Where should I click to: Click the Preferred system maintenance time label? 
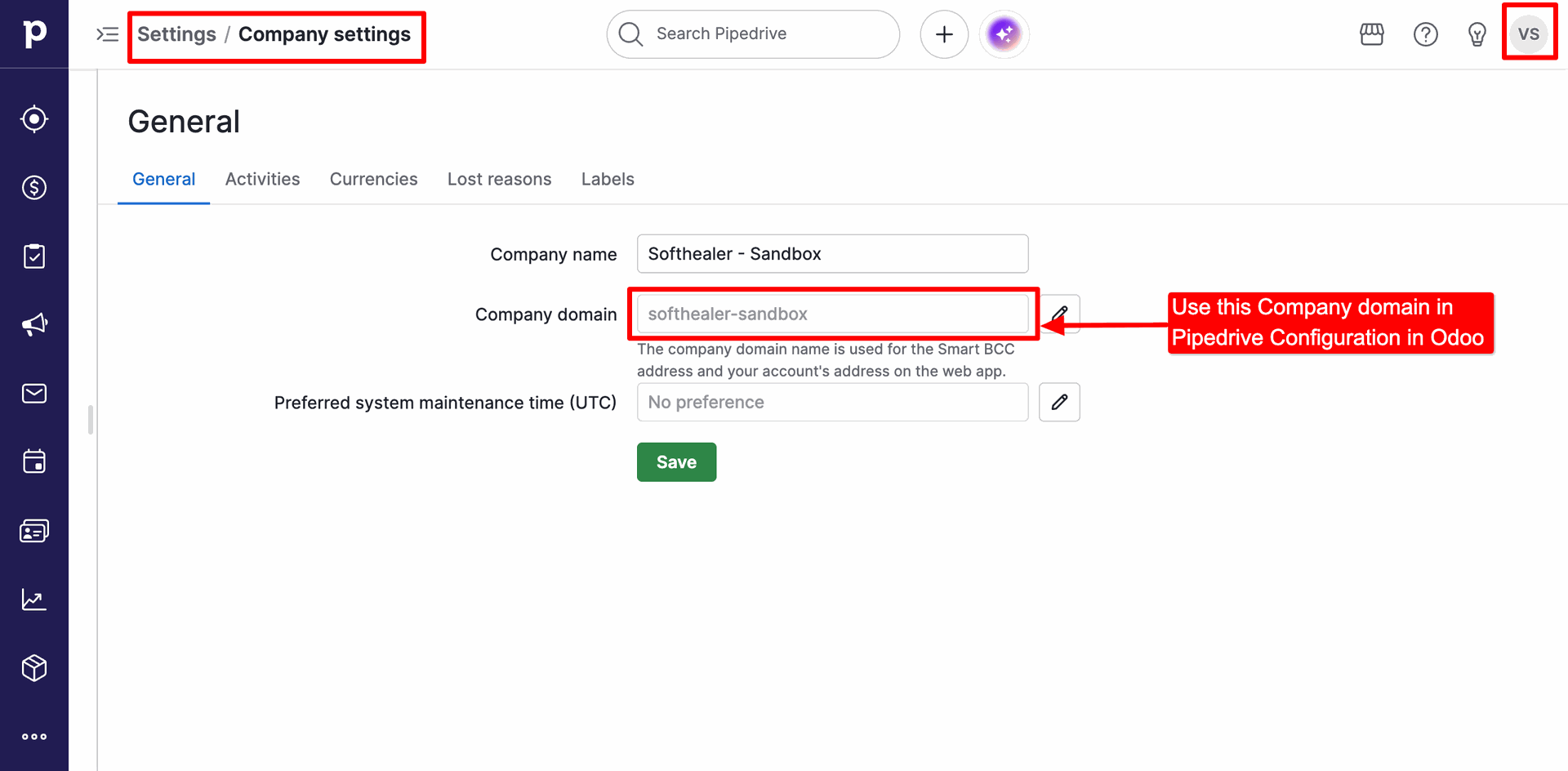tap(445, 403)
